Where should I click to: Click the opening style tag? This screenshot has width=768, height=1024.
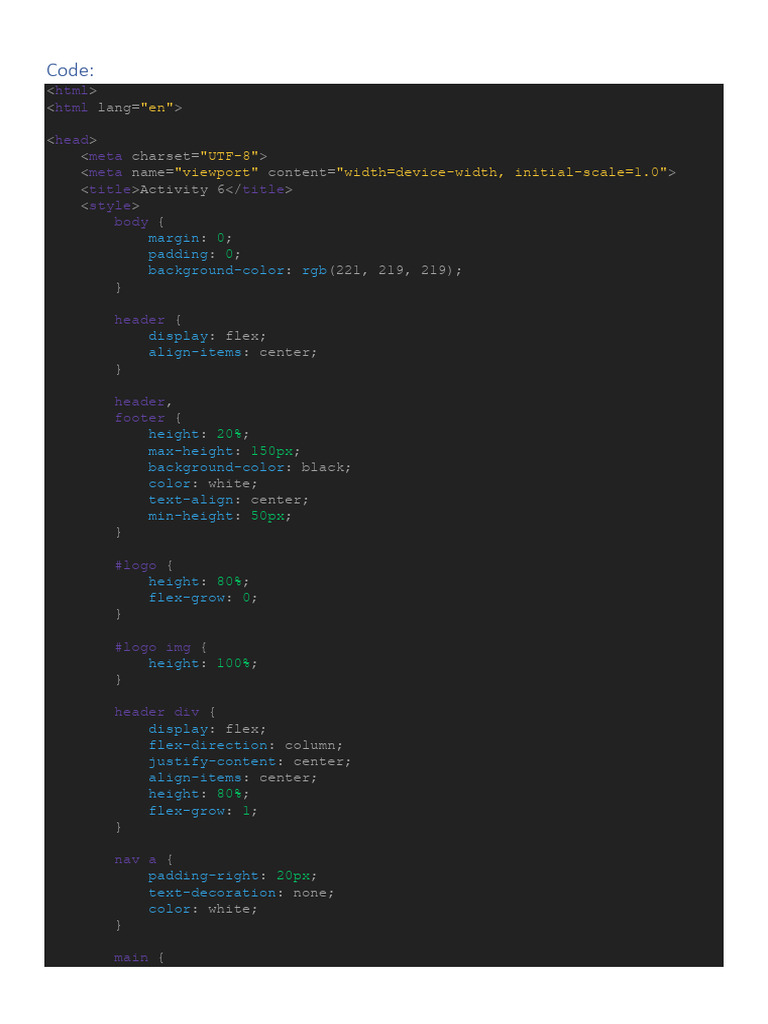pyautogui.click(x=110, y=206)
